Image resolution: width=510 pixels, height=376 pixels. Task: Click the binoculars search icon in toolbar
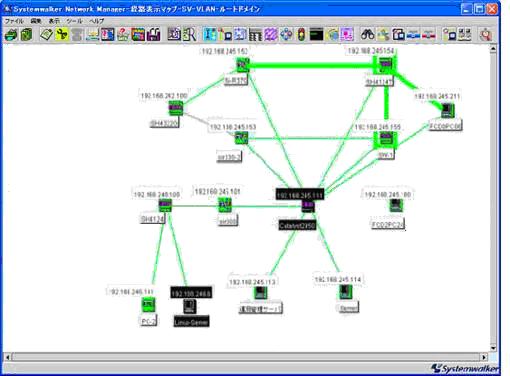tap(367, 34)
